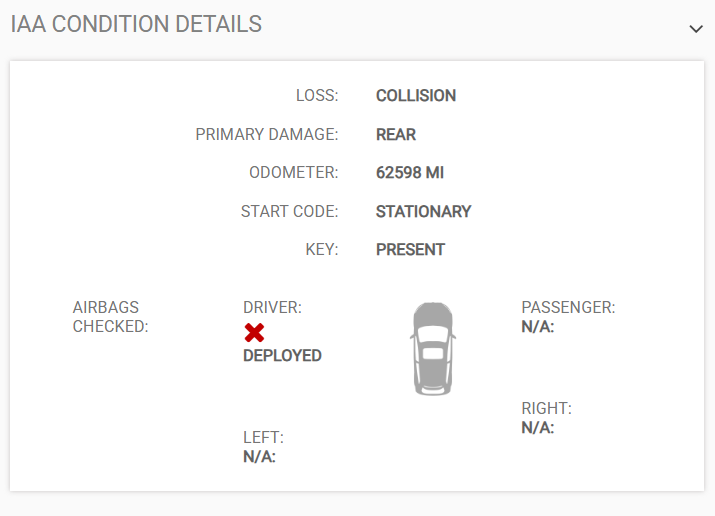
Task: Click the STATIONARY start code value
Action: (x=423, y=212)
